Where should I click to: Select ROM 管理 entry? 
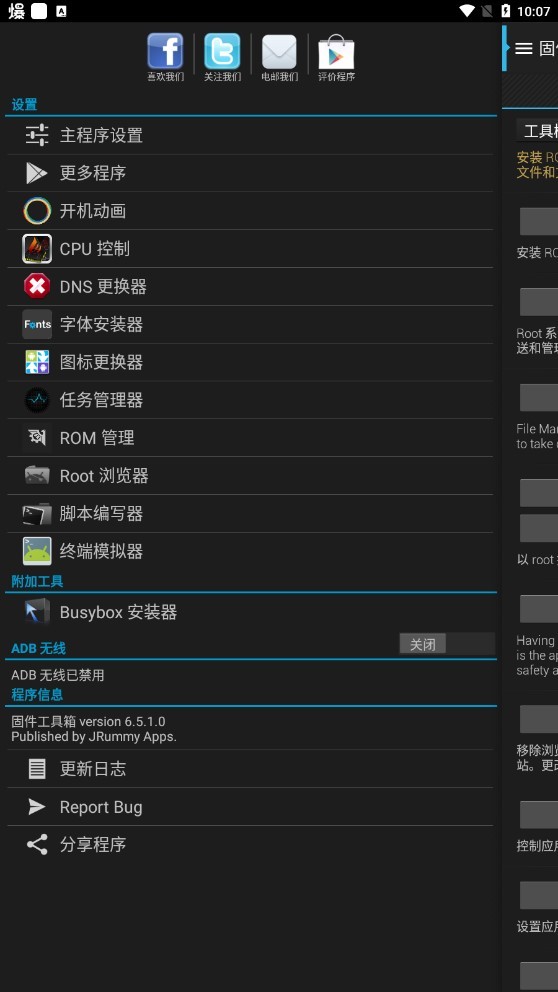coord(250,438)
